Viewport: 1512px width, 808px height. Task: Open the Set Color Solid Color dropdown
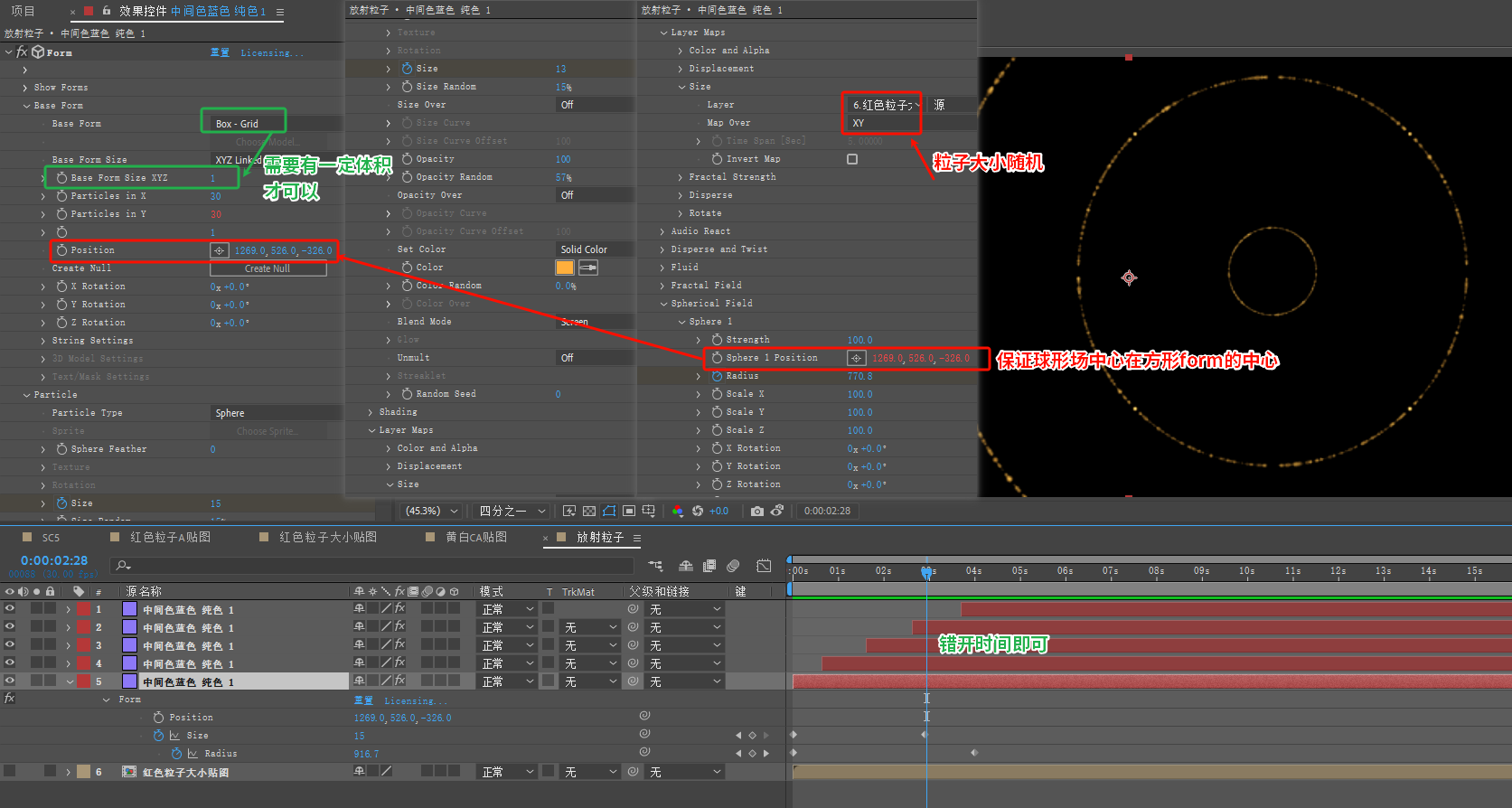pyautogui.click(x=595, y=249)
